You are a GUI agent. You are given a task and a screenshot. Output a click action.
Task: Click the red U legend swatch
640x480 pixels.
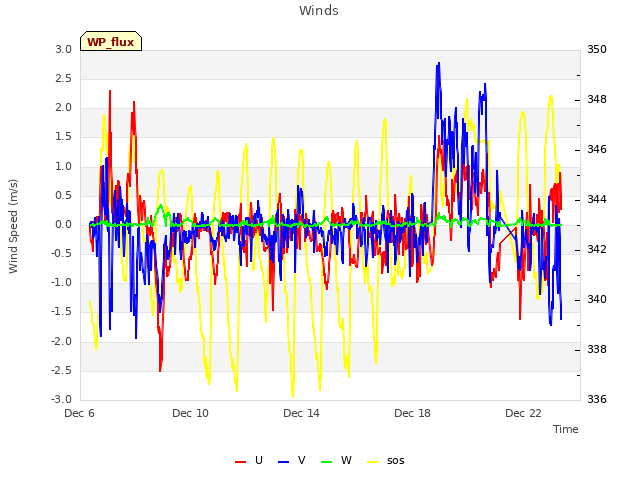pyautogui.click(x=240, y=462)
